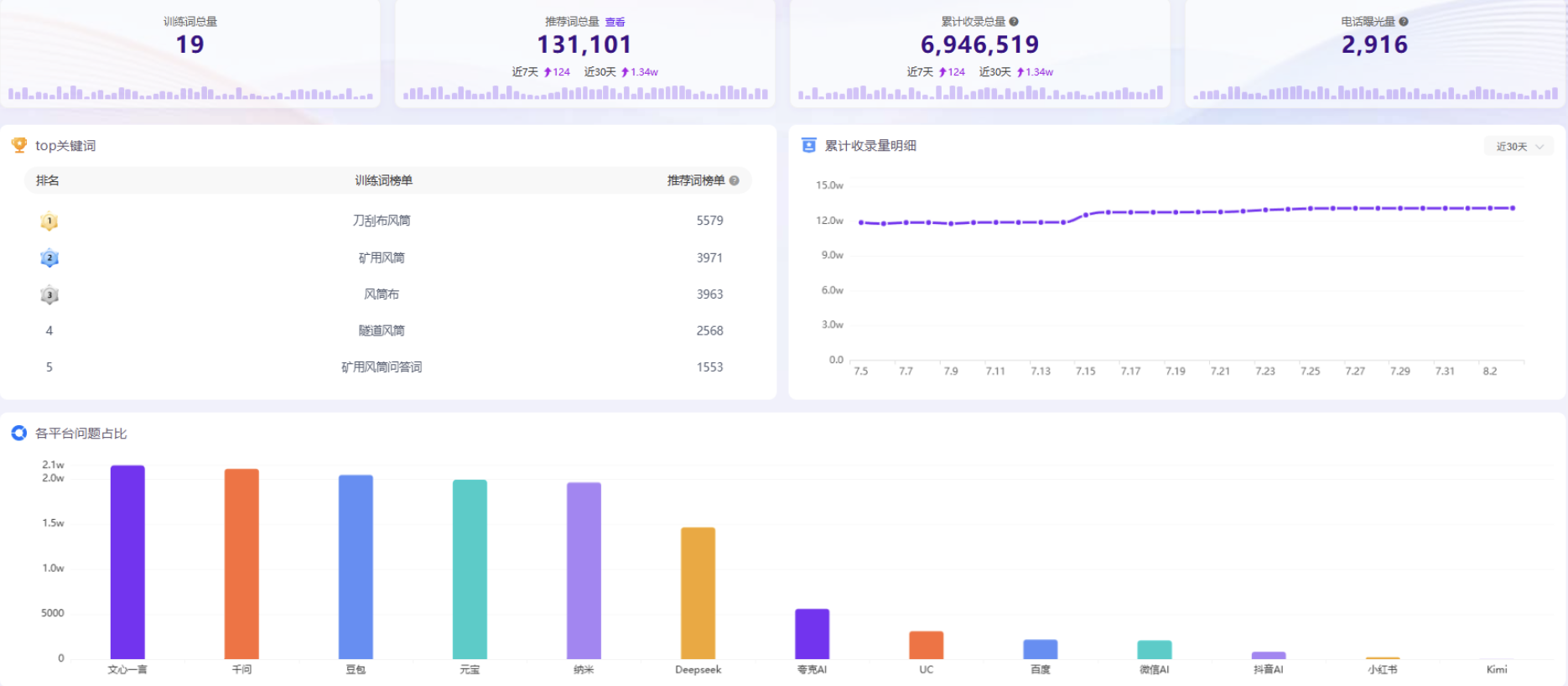Click the yellow Deepseek bar
Screen dimensions: 1568x686
point(698,593)
